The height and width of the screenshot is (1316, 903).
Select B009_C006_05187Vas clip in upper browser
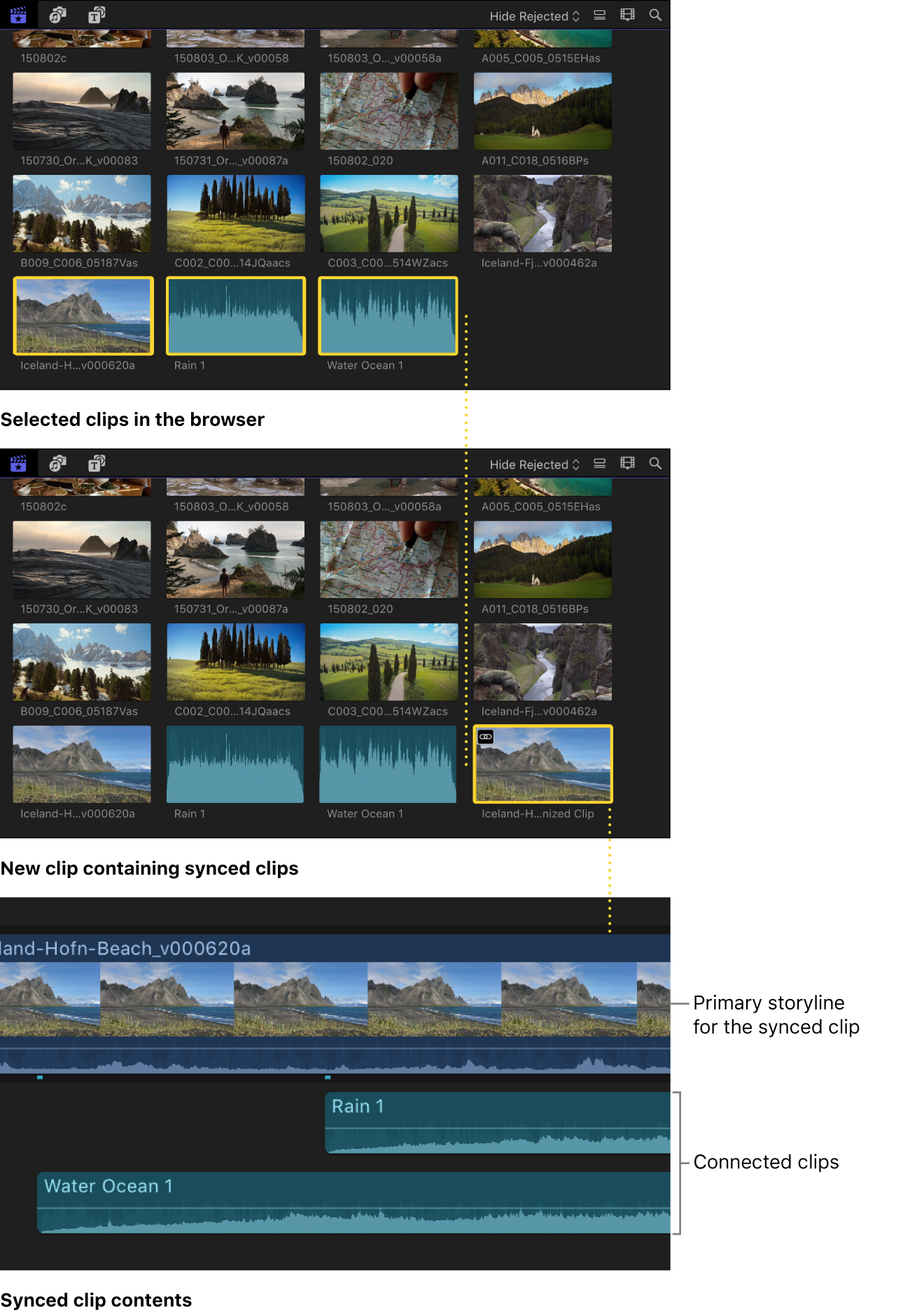[x=82, y=213]
